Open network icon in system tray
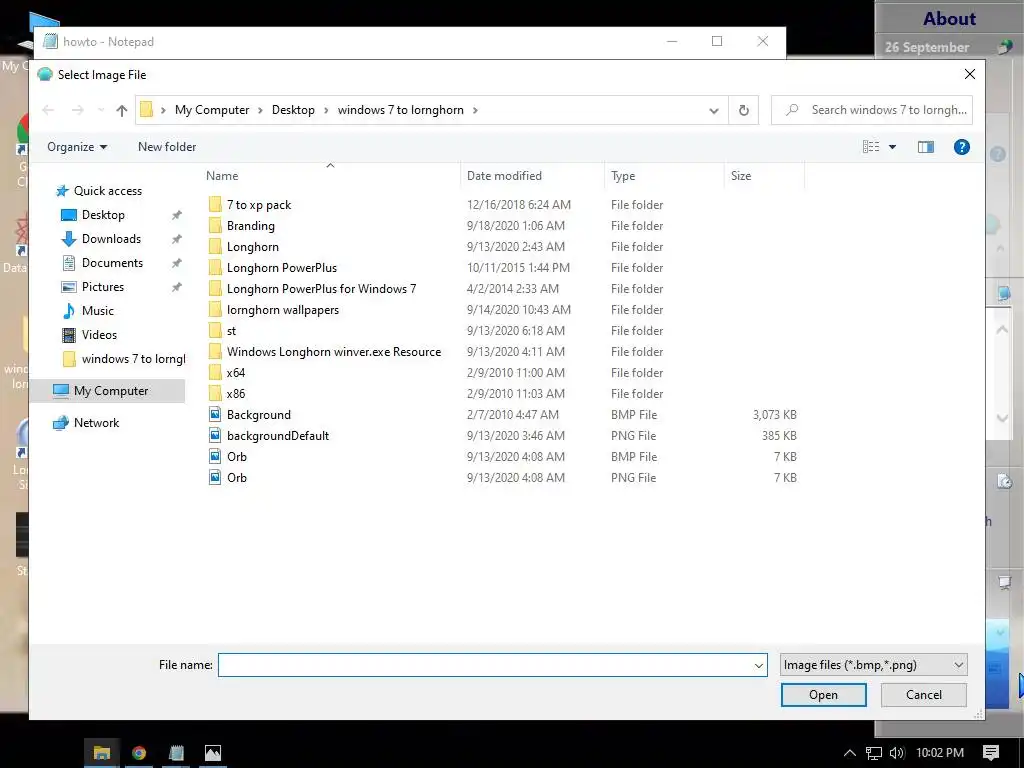Screen dimensions: 1024x768 [x=873, y=753]
